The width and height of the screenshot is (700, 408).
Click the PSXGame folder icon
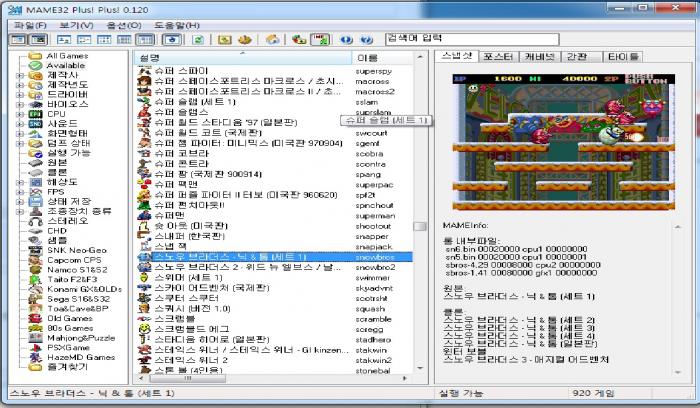pos(35,348)
